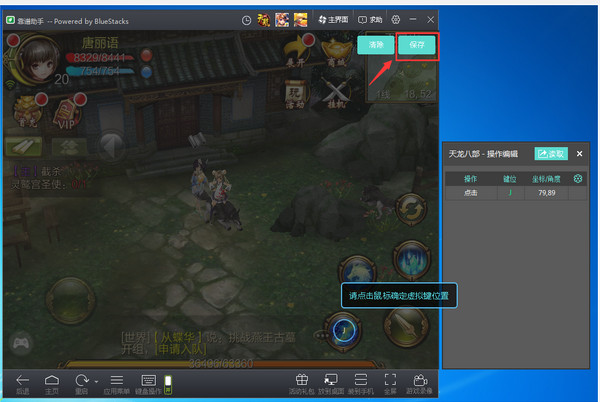The image size is (600, 402).
Task: Open the 首充 first recharge icon
Action: click(28, 111)
